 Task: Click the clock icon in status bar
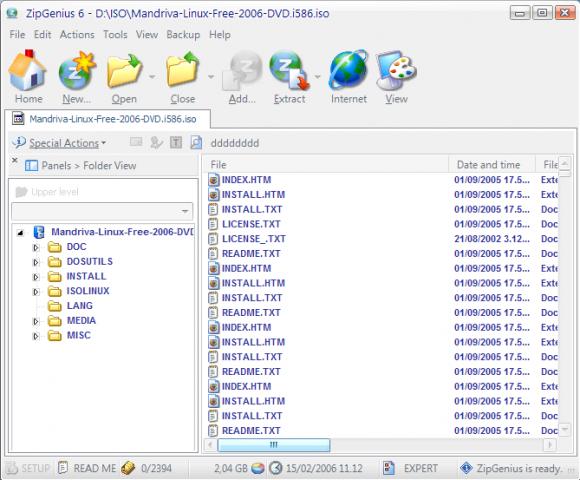click(x=276, y=468)
